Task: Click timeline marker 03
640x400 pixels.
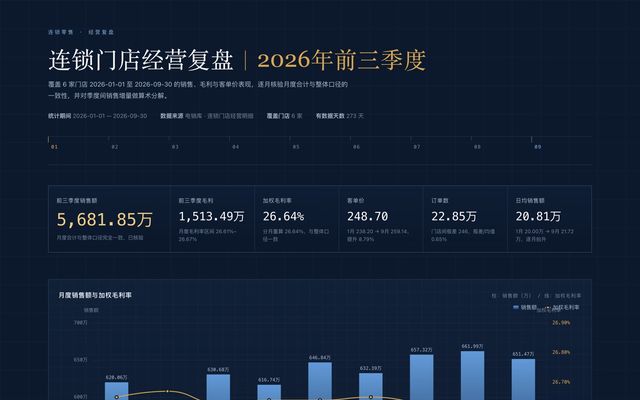Action: pyautogui.click(x=175, y=147)
